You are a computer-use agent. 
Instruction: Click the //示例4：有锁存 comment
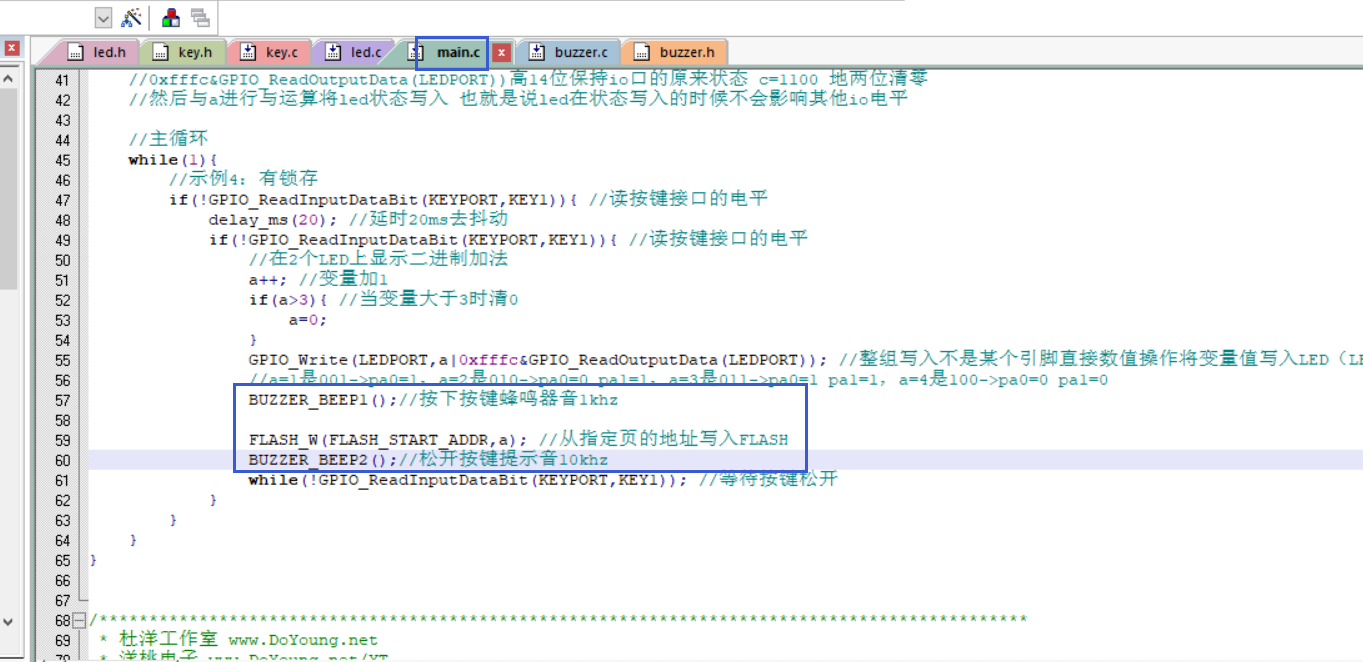[243, 180]
